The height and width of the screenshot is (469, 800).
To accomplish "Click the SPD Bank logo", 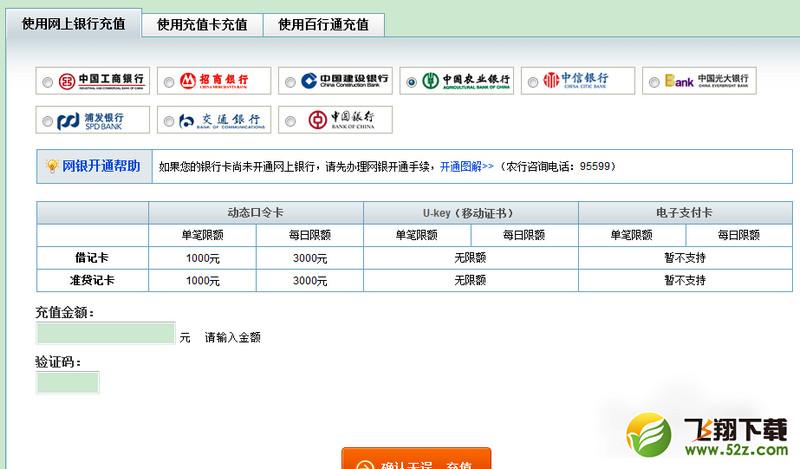I will pos(90,121).
